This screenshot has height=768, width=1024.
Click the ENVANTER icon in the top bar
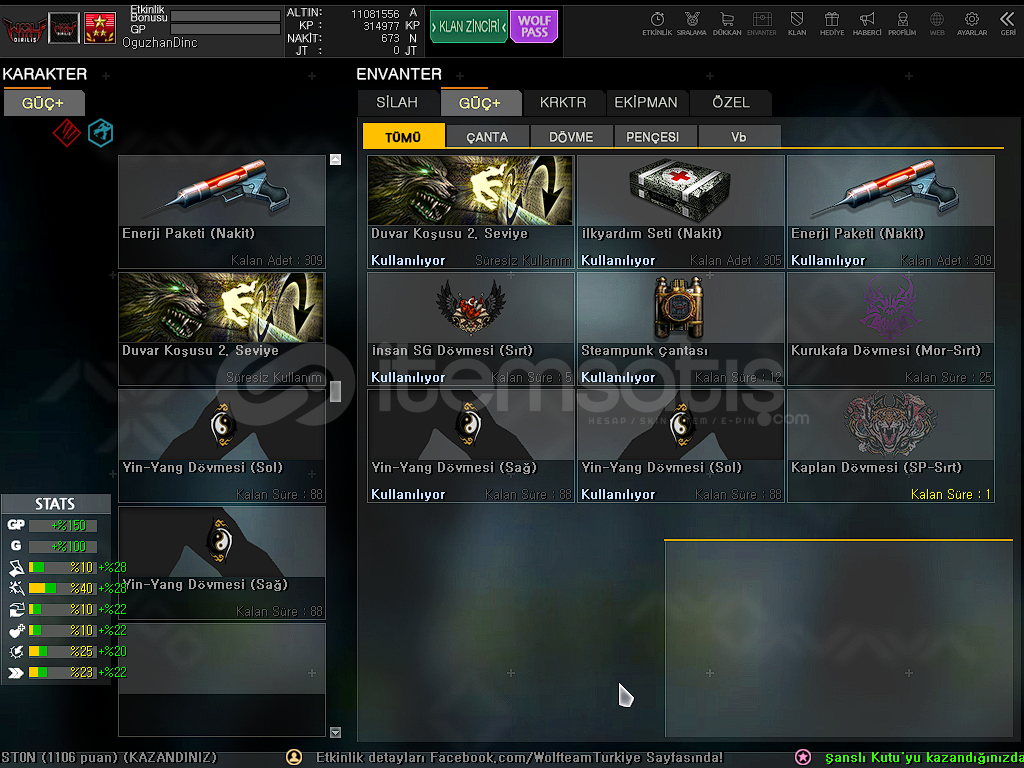[761, 24]
